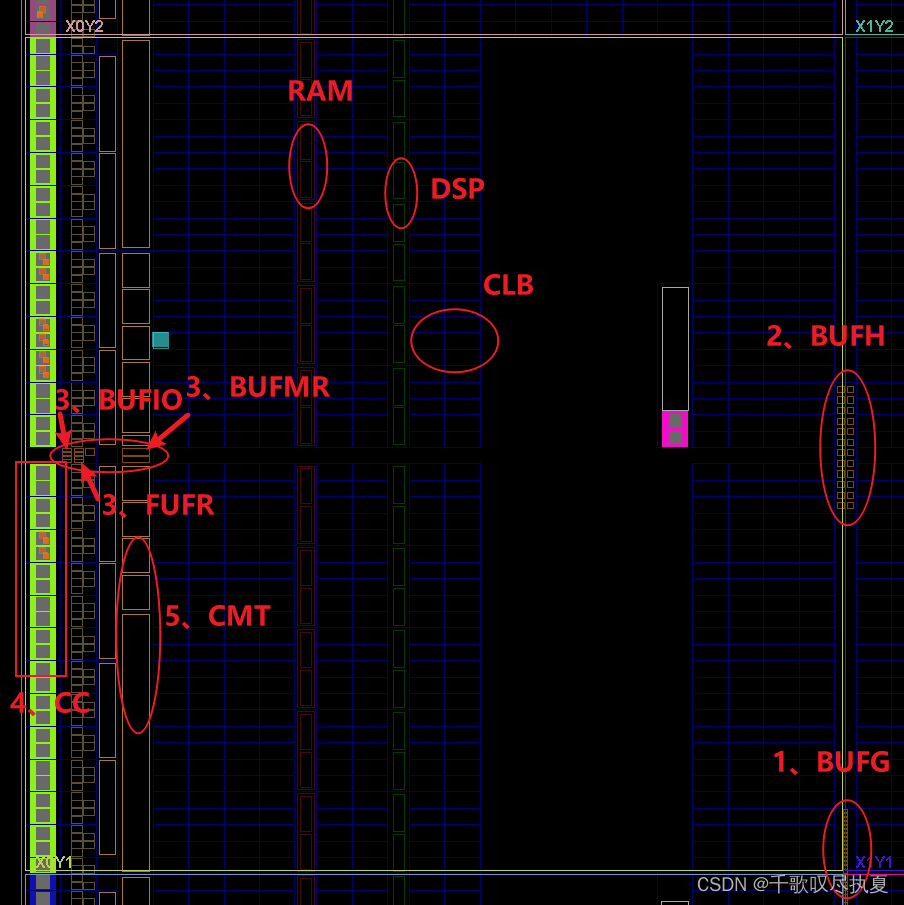Click the circled DSP slice

tap(400, 192)
